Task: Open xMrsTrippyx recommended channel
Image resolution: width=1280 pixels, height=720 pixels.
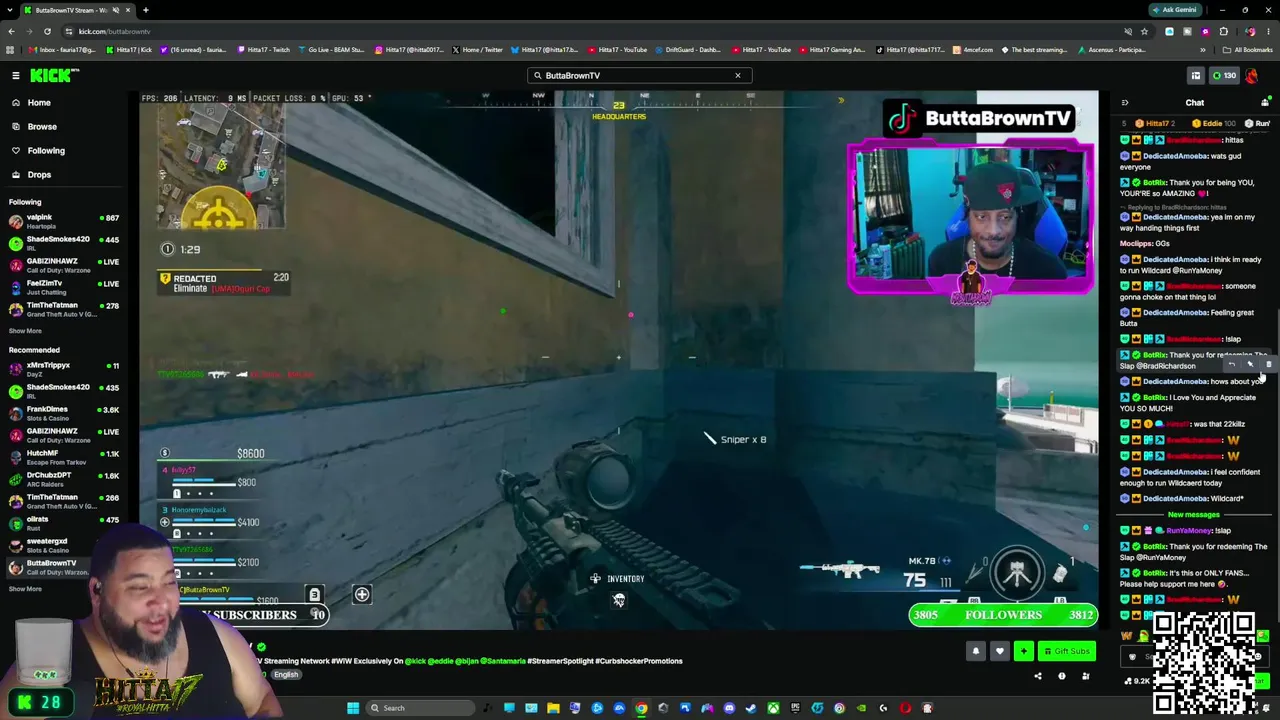Action: pyautogui.click(x=64, y=369)
